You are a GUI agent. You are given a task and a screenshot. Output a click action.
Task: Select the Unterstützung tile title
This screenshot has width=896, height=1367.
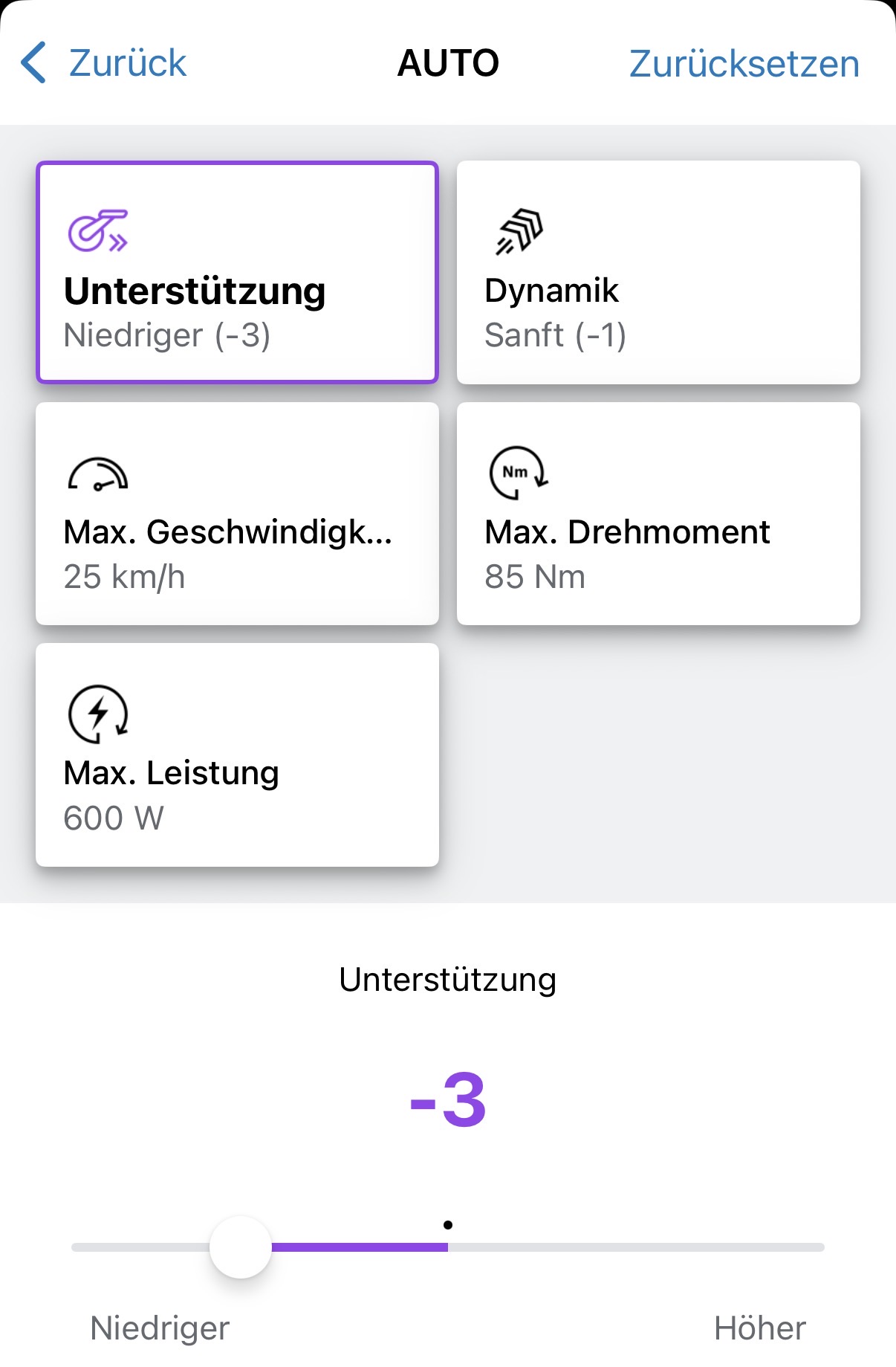coord(195,291)
